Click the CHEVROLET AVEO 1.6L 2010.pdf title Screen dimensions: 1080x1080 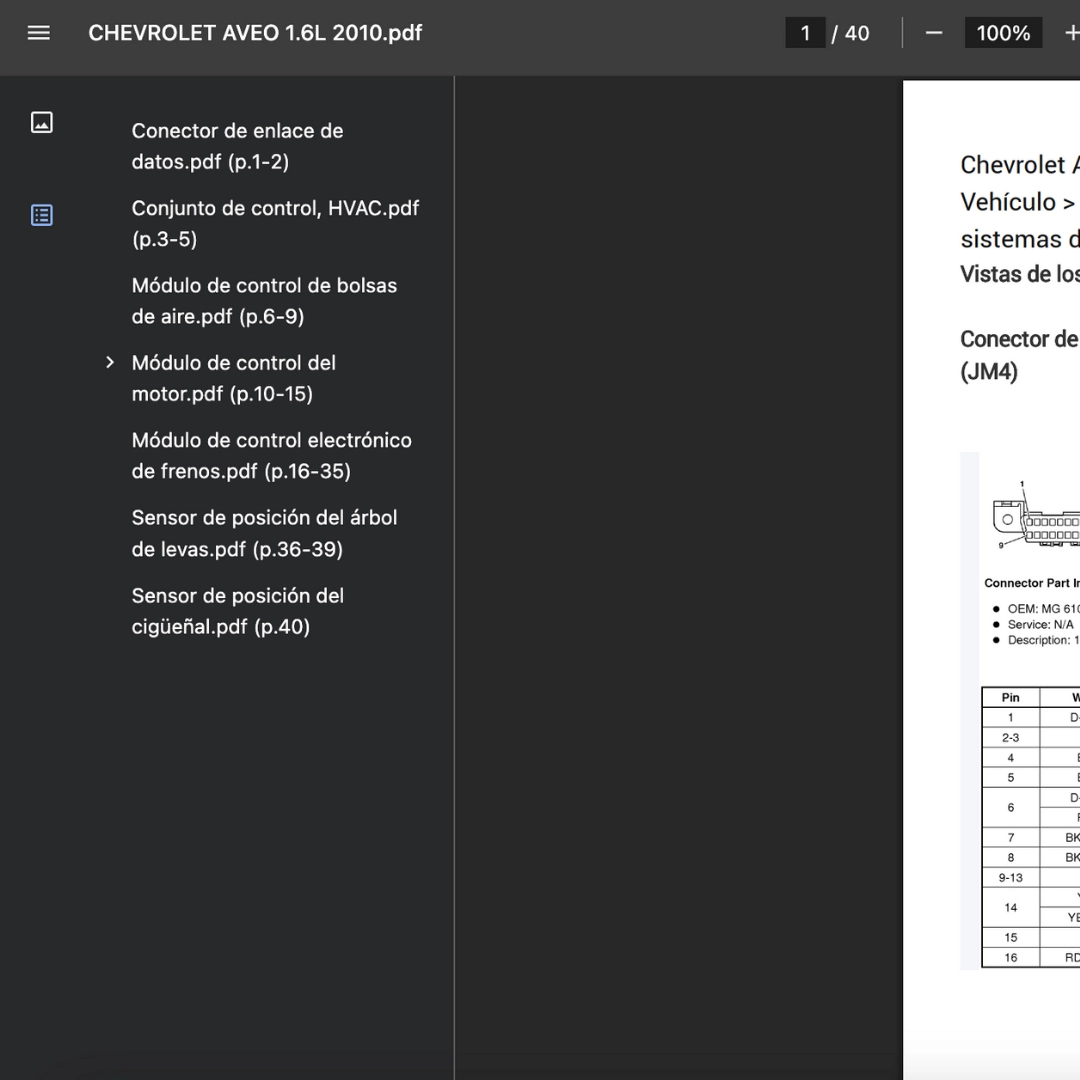click(x=255, y=33)
